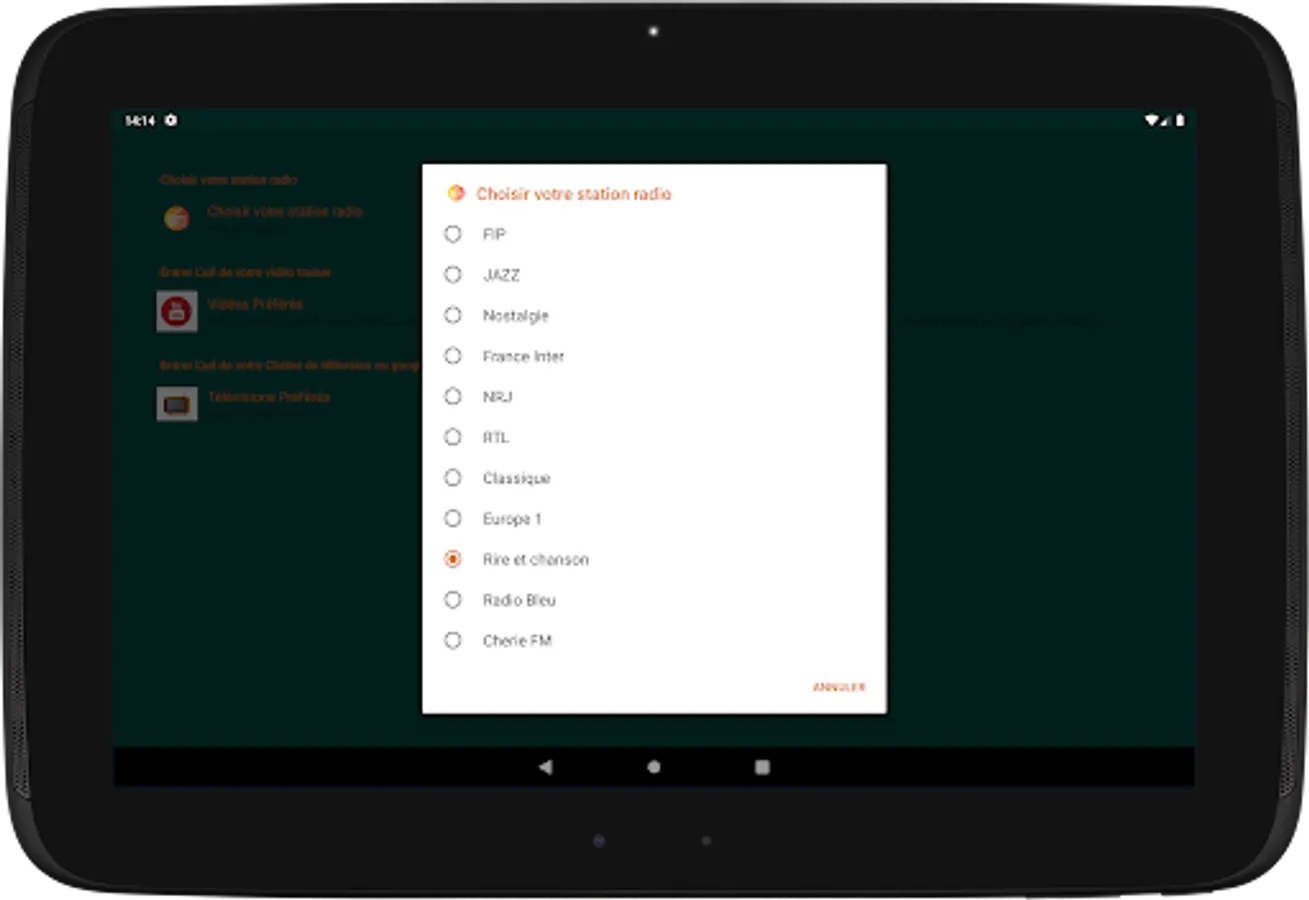Image resolution: width=1309 pixels, height=900 pixels.
Task: Tap the Android home navigation button
Action: pos(654,767)
